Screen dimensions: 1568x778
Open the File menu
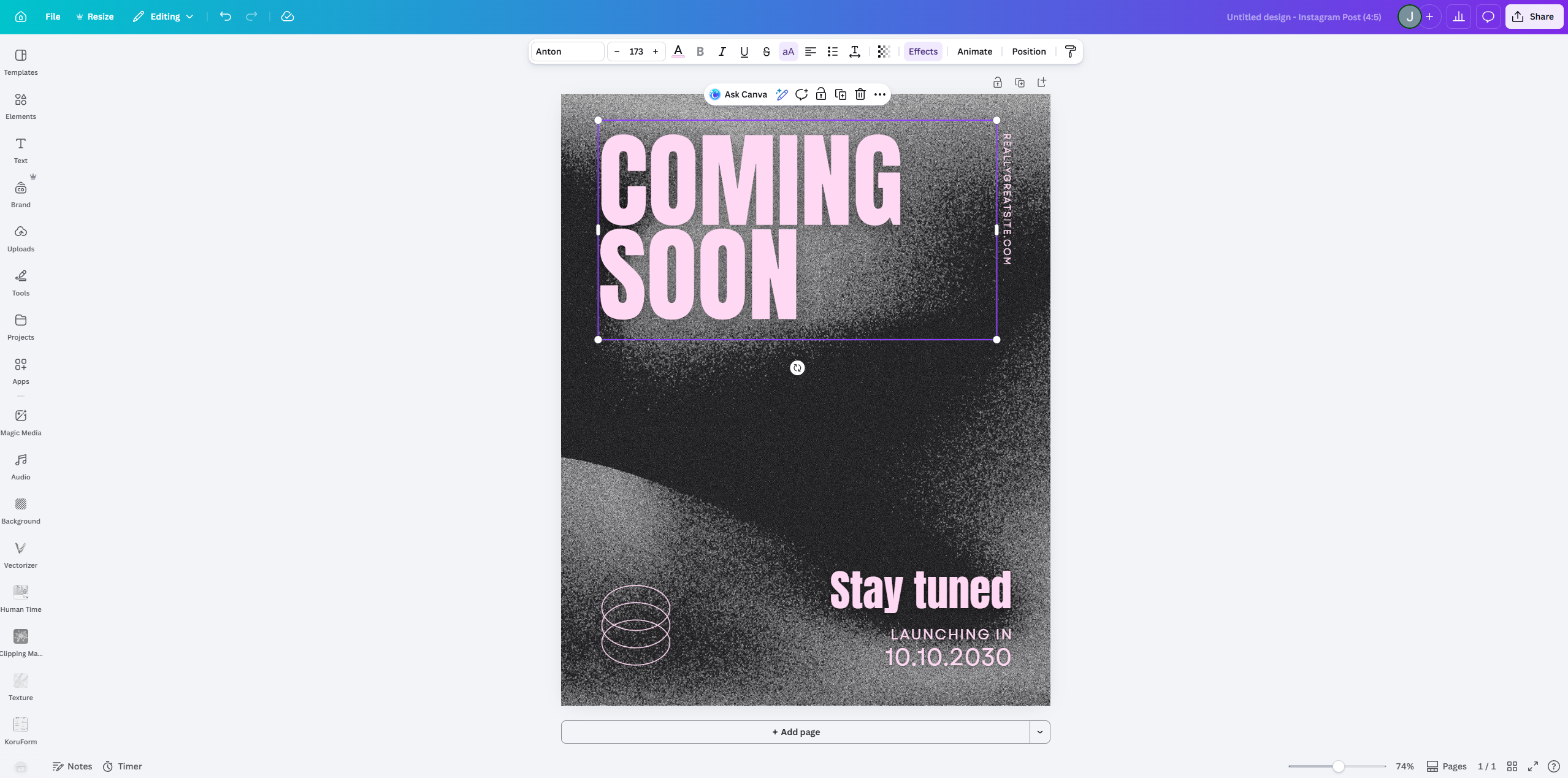pyautogui.click(x=53, y=17)
